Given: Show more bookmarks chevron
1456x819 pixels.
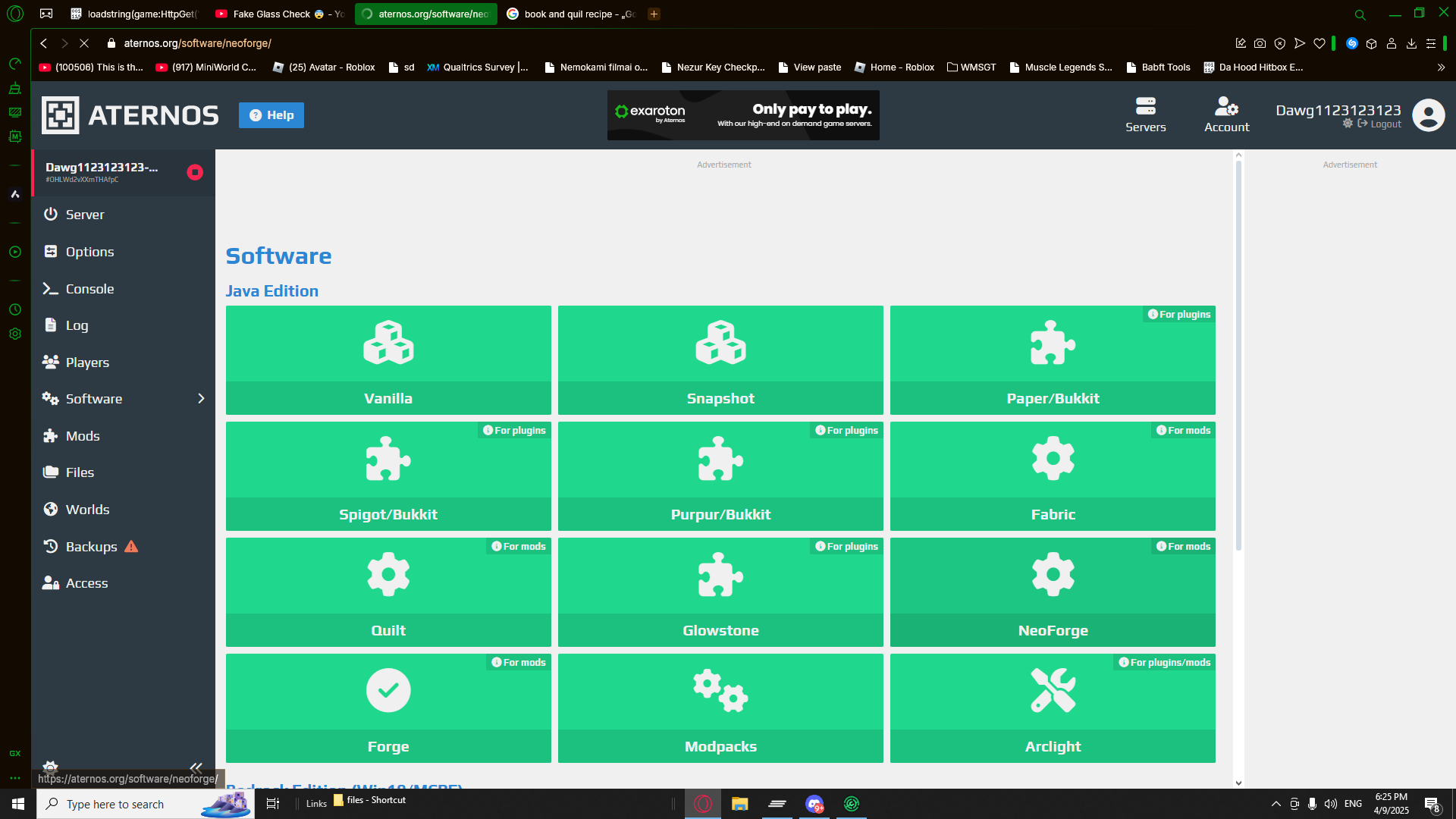Looking at the screenshot, I should tap(1441, 67).
